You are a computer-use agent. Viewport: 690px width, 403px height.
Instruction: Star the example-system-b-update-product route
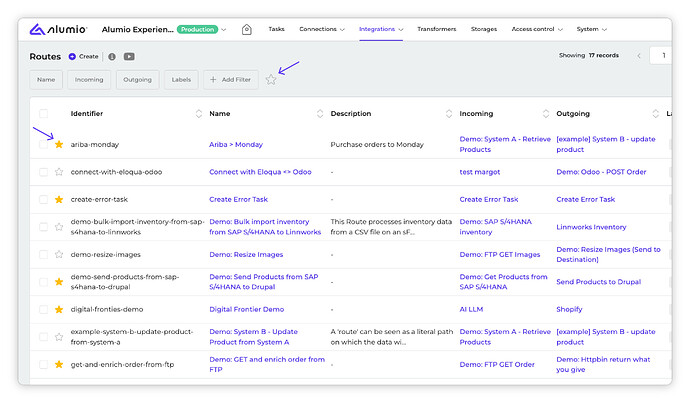coord(59,337)
